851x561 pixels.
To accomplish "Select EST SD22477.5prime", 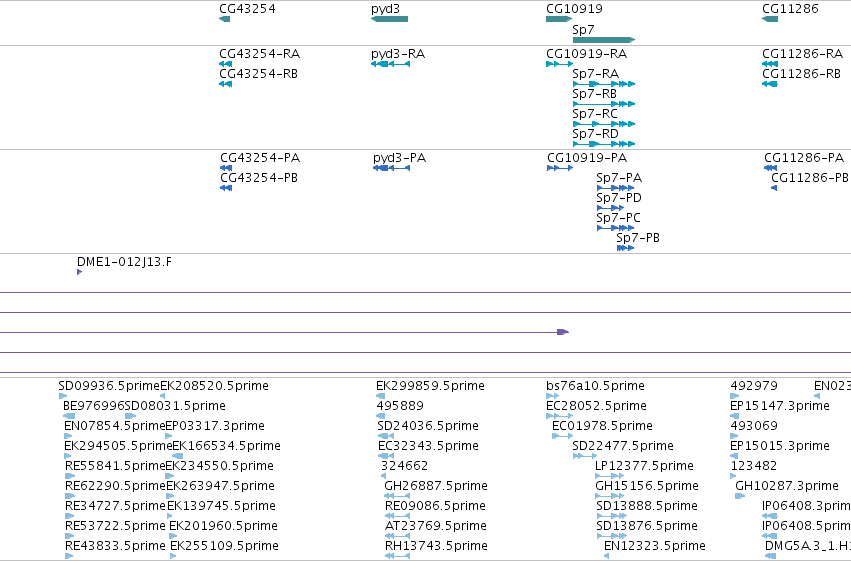I will click(x=585, y=456).
